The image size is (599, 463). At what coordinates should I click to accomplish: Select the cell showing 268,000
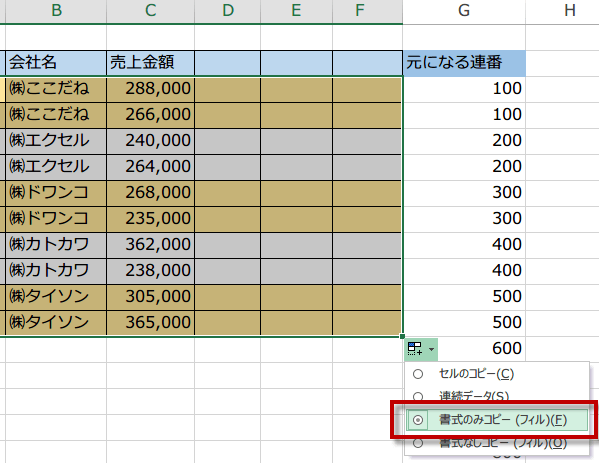[x=151, y=193]
